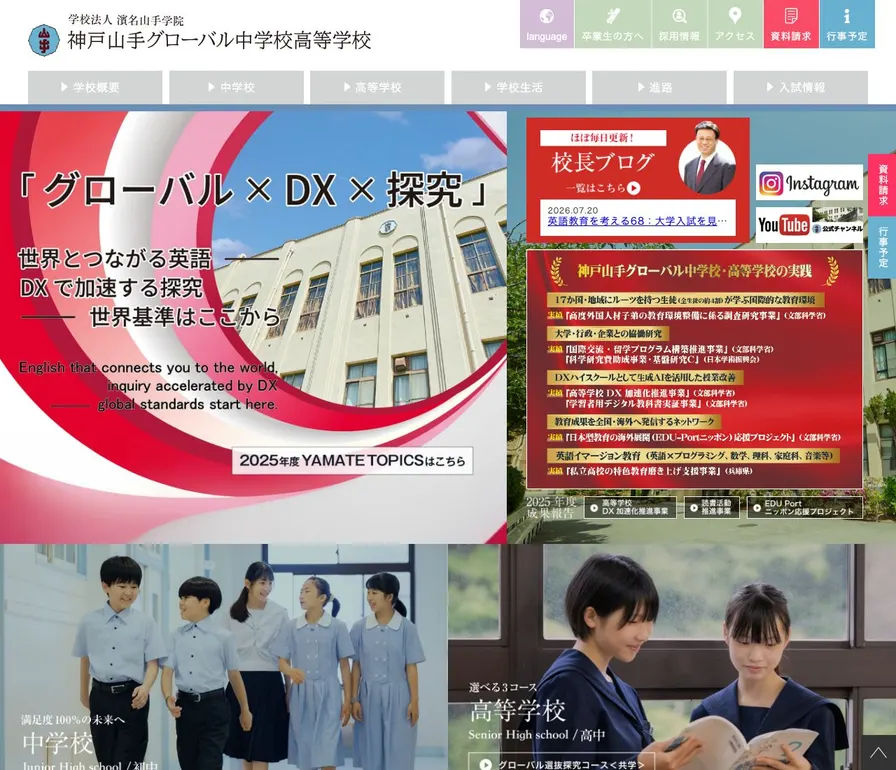
Task: Click the 一覧はこちら arrow icon in blog box
Action: click(633, 188)
